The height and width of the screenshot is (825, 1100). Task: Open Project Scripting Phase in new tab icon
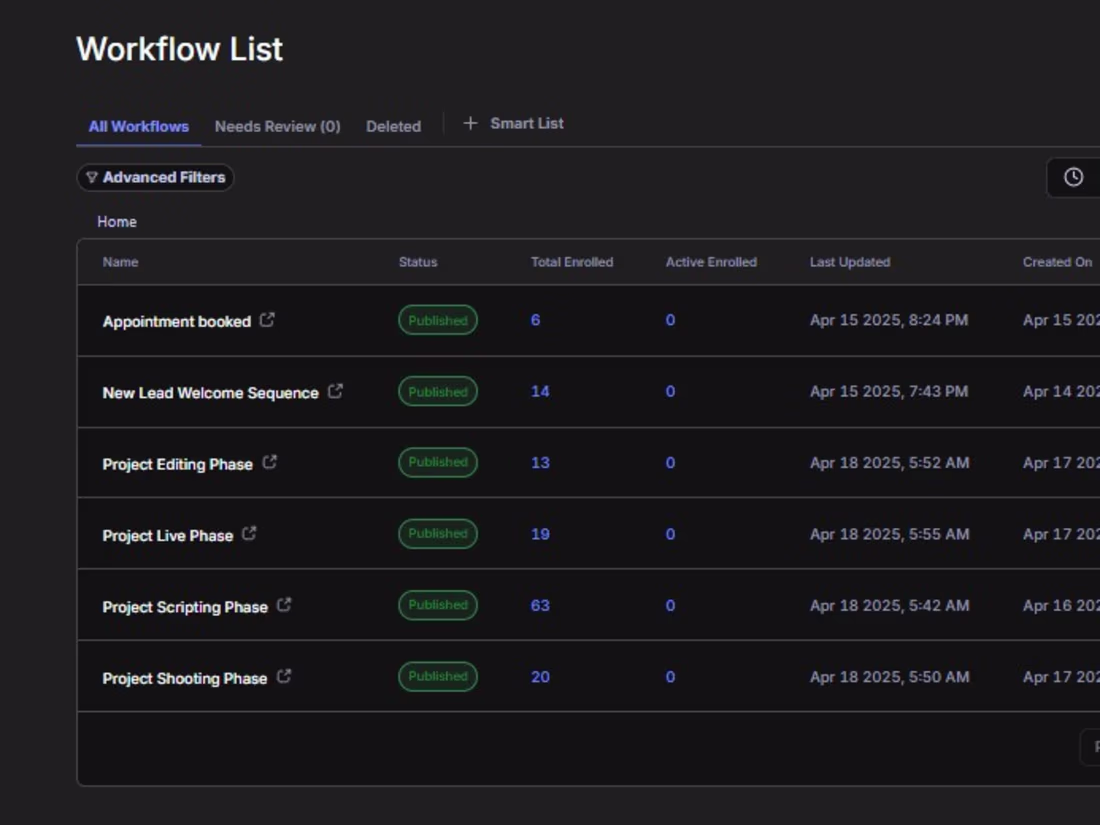pos(284,605)
